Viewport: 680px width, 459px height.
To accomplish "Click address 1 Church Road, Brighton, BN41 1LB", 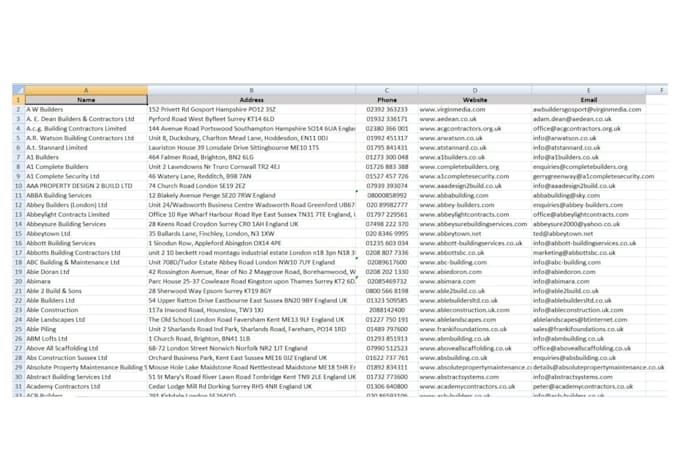I will click(x=252, y=338).
